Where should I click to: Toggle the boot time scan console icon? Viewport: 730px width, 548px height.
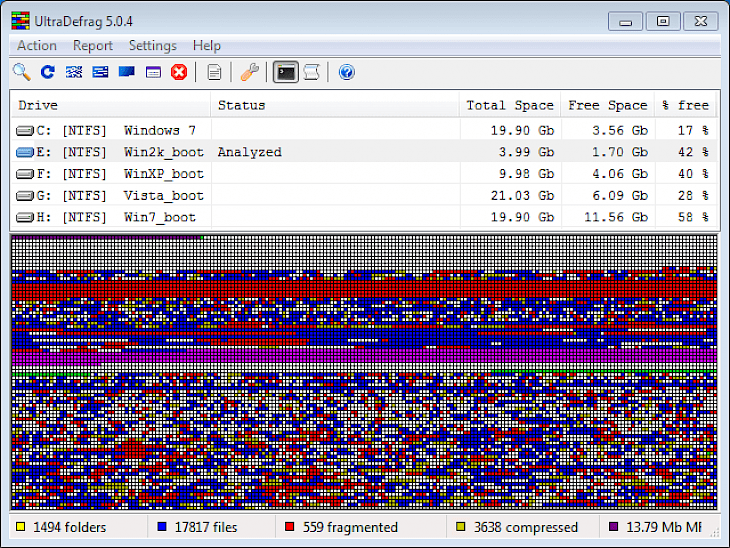[x=285, y=72]
